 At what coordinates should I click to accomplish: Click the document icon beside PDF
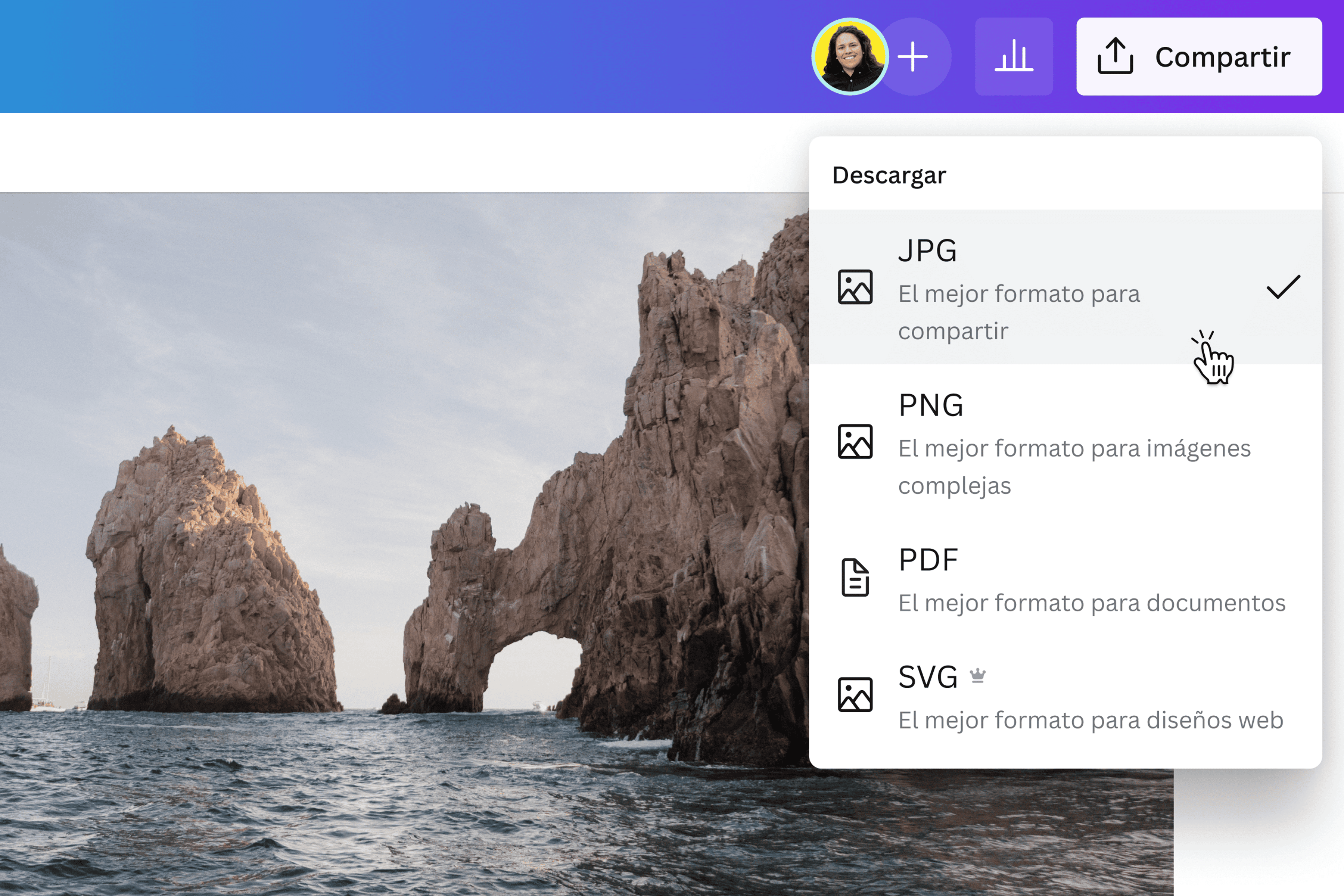[x=855, y=577]
